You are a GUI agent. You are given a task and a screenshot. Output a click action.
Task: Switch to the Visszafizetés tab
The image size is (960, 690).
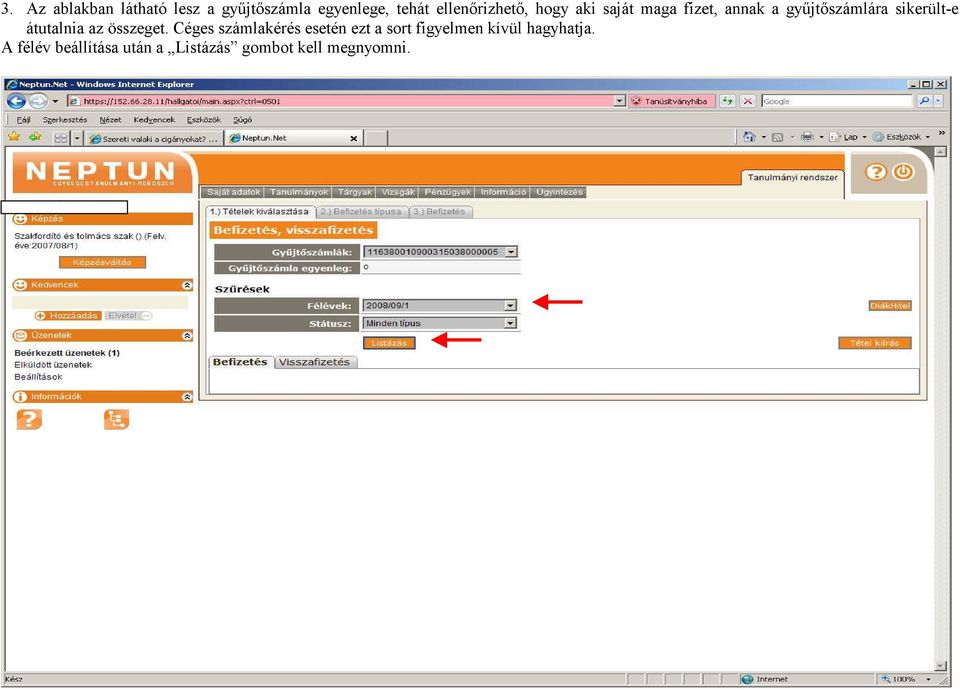click(x=314, y=362)
